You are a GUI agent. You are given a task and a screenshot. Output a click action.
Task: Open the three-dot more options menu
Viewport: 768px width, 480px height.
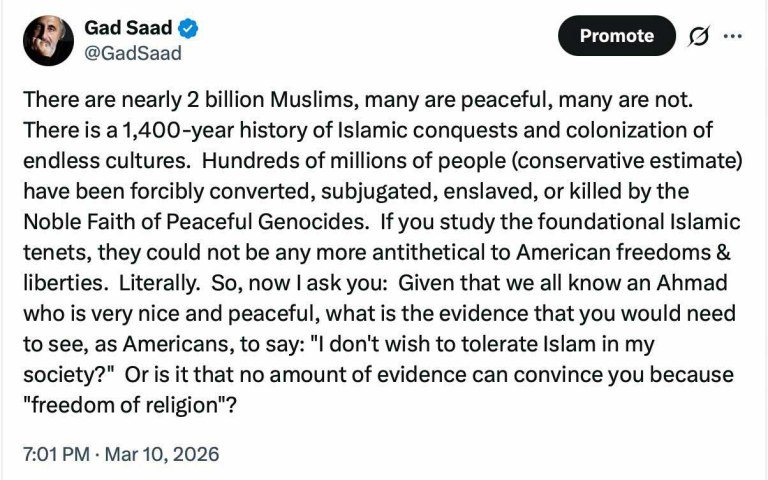click(733, 36)
